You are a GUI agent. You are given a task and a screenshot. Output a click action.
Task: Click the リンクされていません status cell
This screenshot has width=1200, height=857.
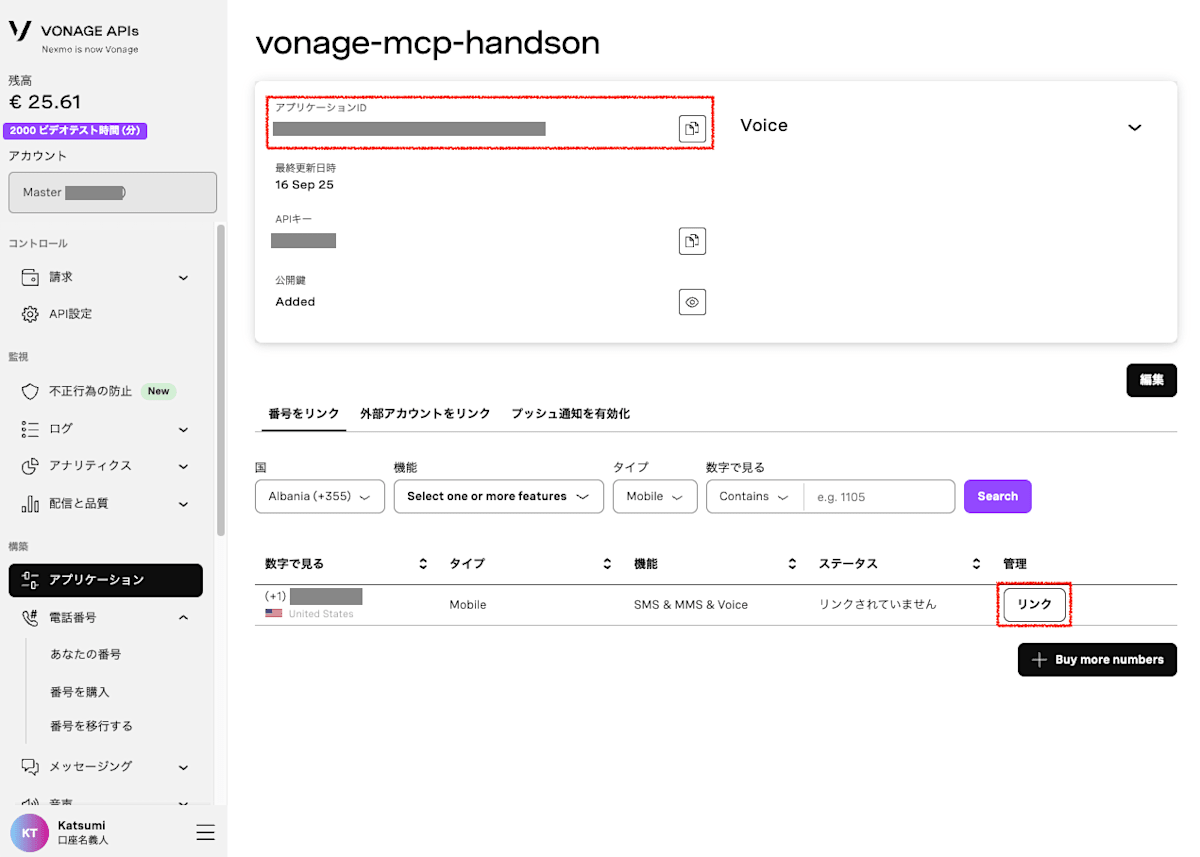pyautogui.click(x=878, y=605)
